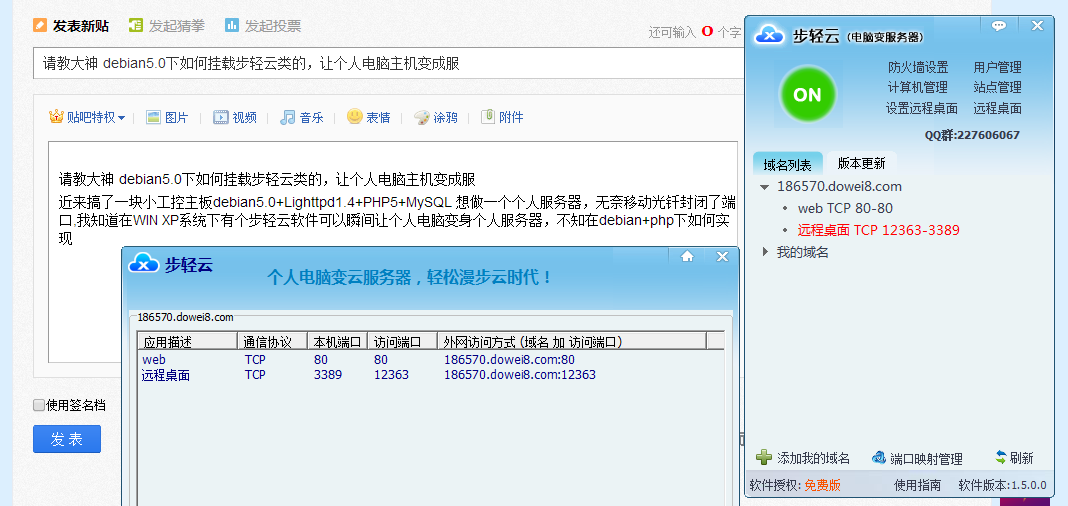Click the 186570.dowei8.com:80 address cell
This screenshot has height=506, width=1068.
point(509,360)
